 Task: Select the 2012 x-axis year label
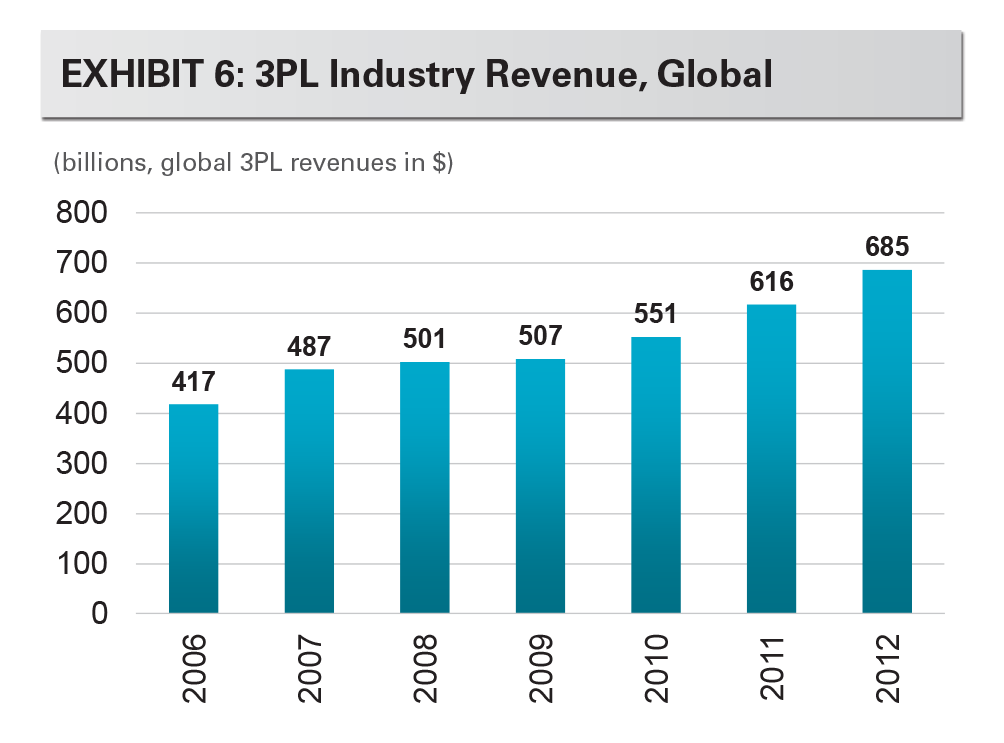tap(887, 666)
